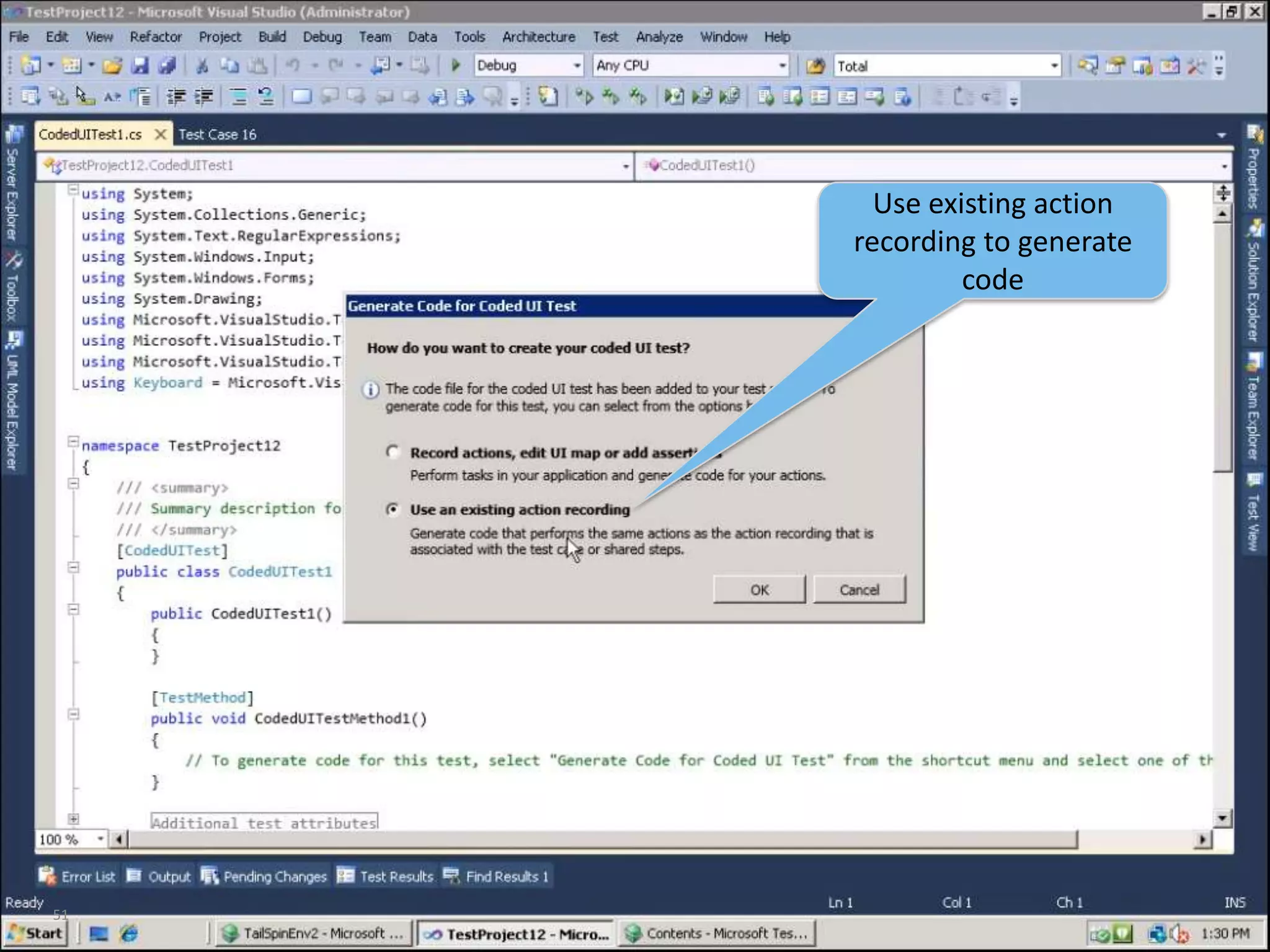Viewport: 1270px width, 952px height.
Task: Click the green Start Debugging arrow
Action: 456,65
